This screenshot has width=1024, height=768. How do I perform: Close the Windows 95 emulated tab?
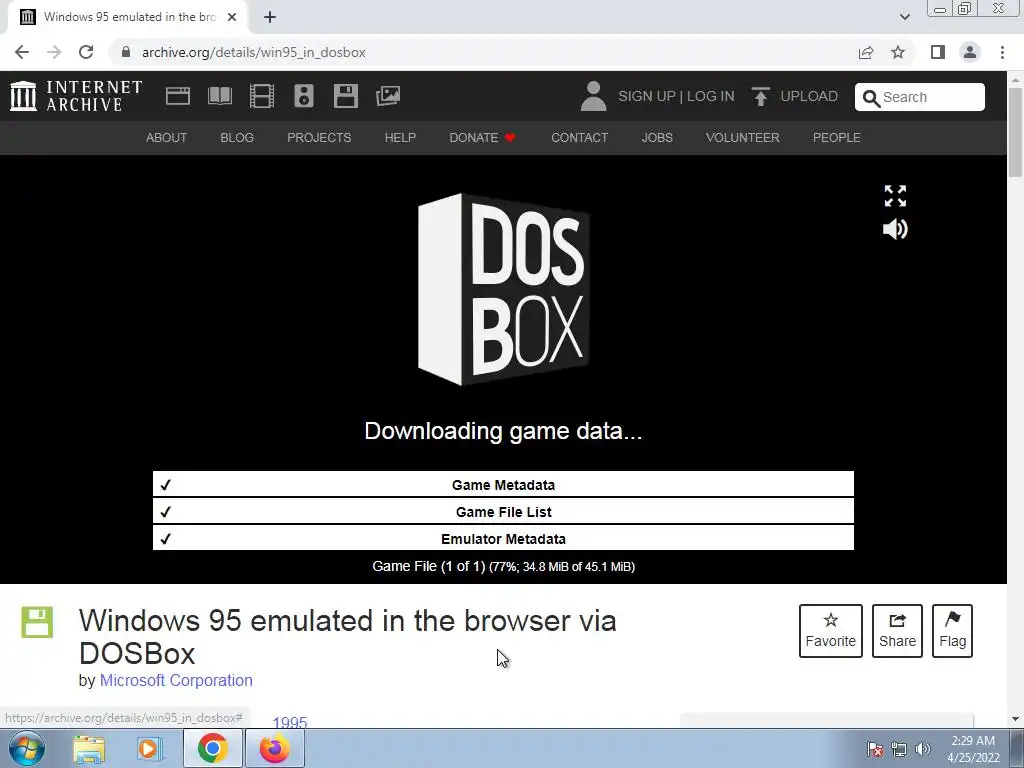232,17
